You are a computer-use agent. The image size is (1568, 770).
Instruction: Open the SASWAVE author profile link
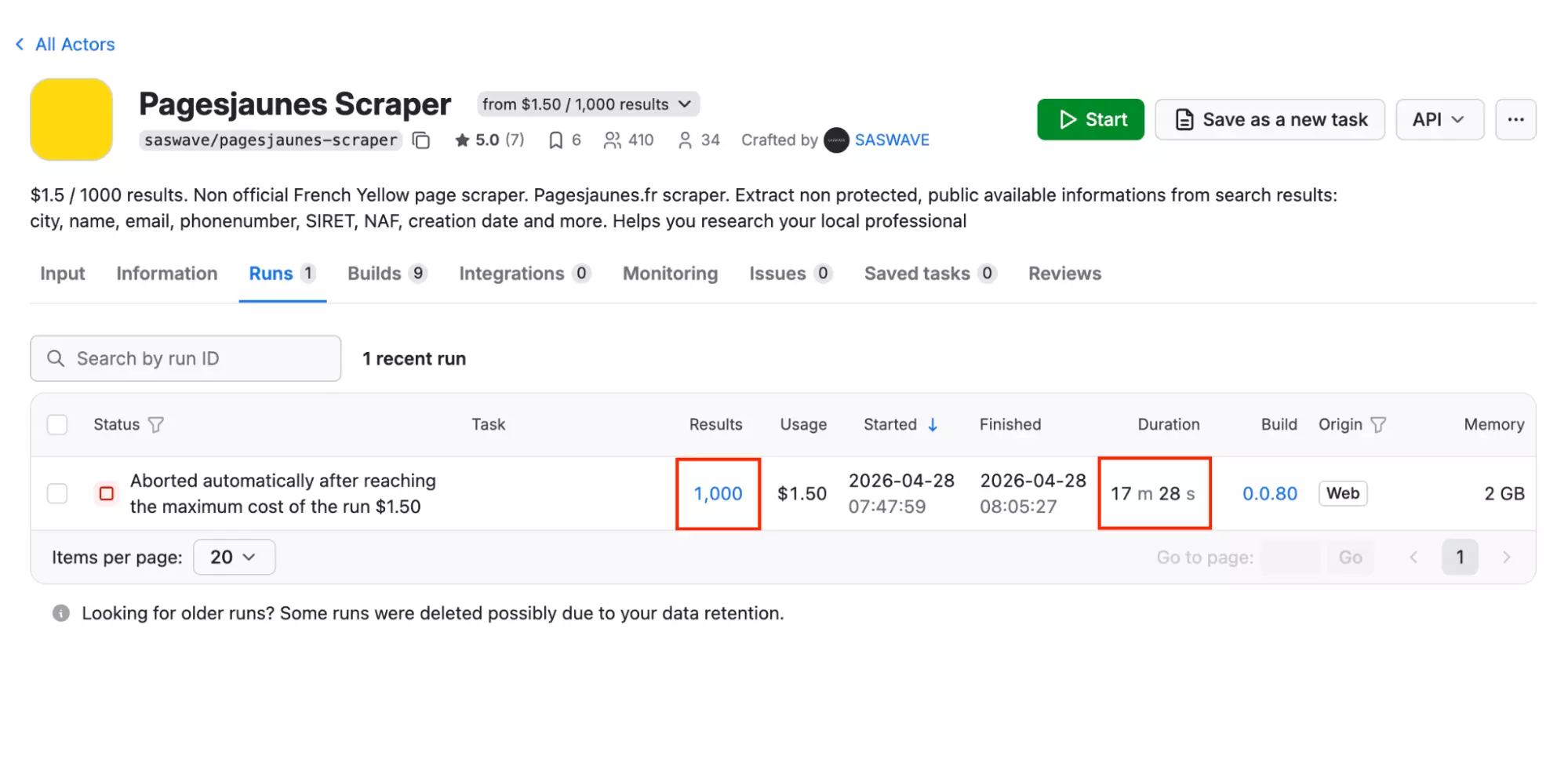(x=892, y=140)
